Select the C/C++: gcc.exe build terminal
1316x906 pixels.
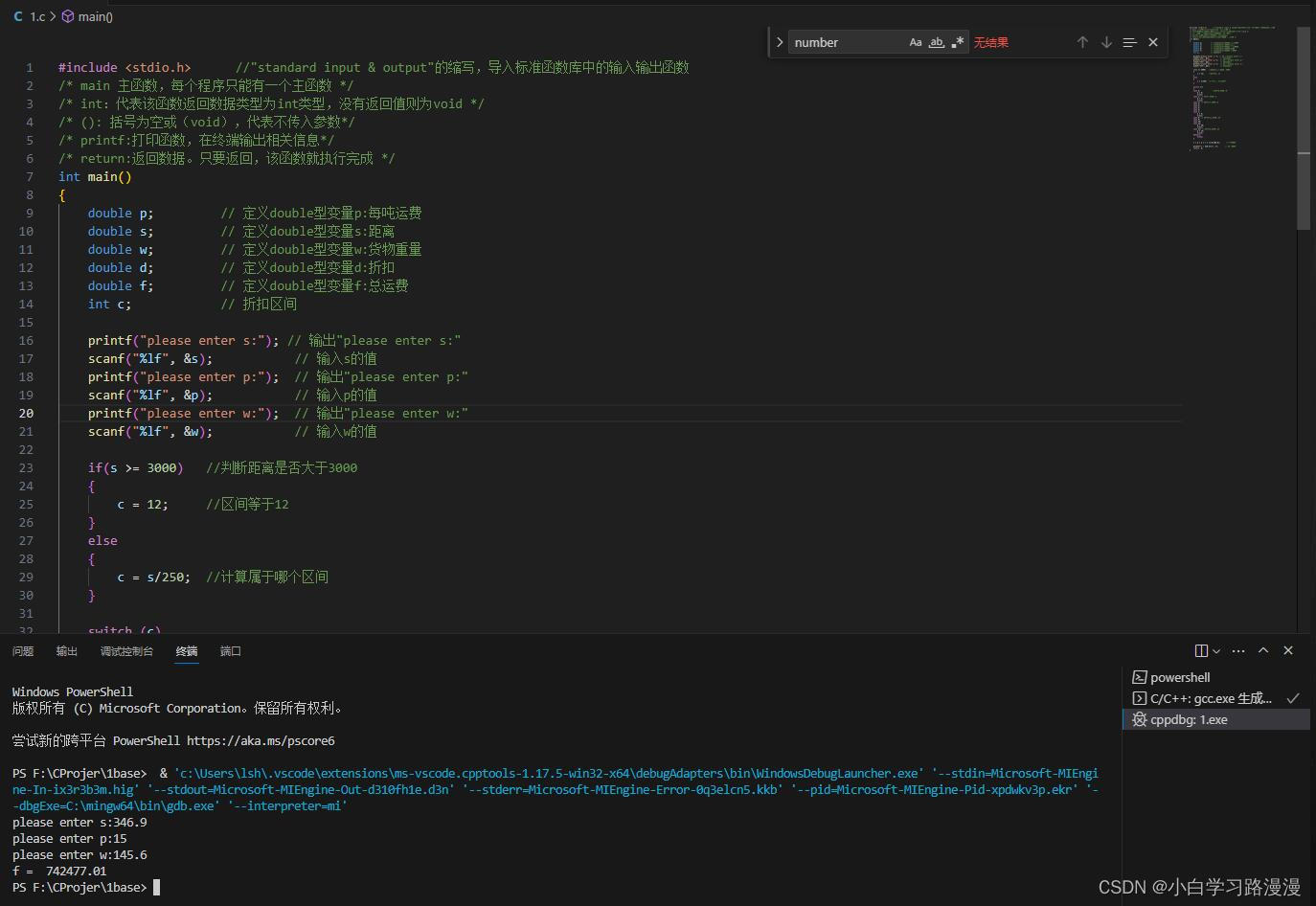point(1215,698)
